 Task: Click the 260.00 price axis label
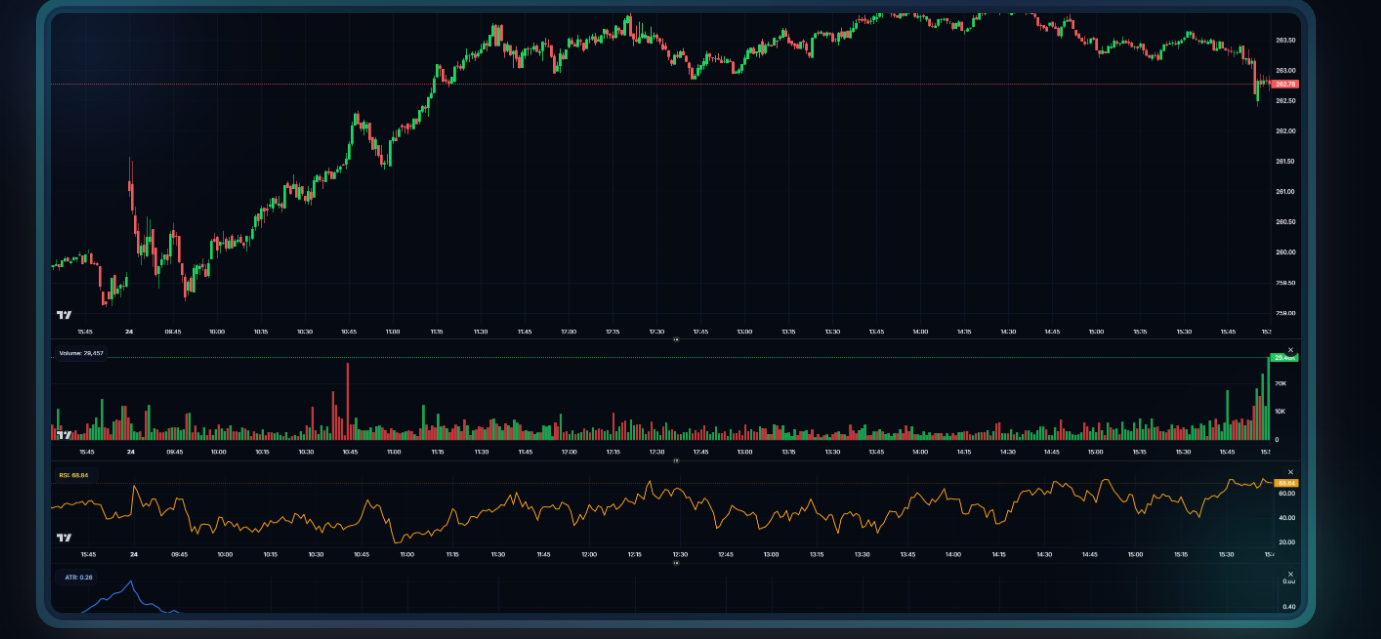(x=1285, y=252)
